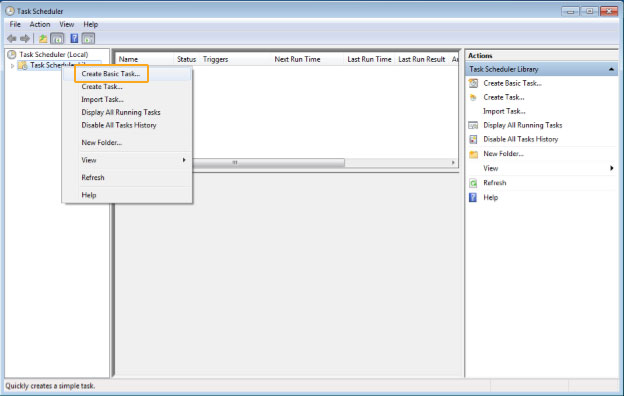Viewport: 625px width, 396px height.
Task: Toggle the Show/Hide Action Pane toolbar icon
Action: (x=88, y=39)
